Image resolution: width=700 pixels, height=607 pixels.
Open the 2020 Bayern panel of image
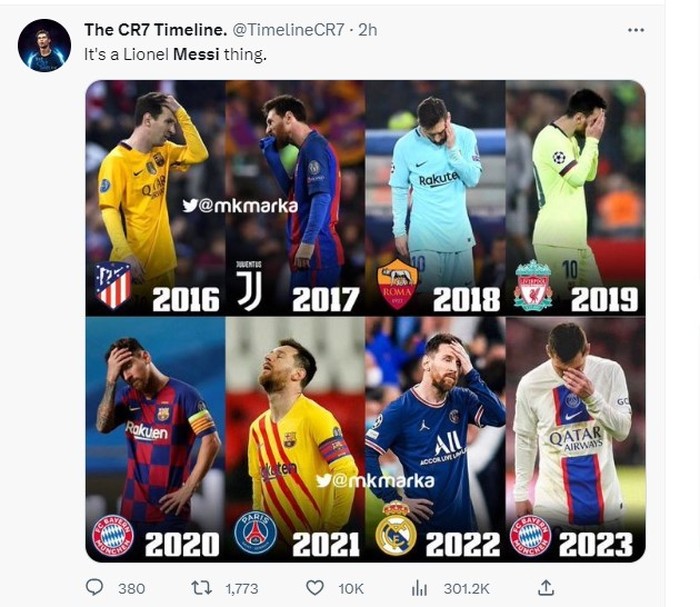point(155,440)
